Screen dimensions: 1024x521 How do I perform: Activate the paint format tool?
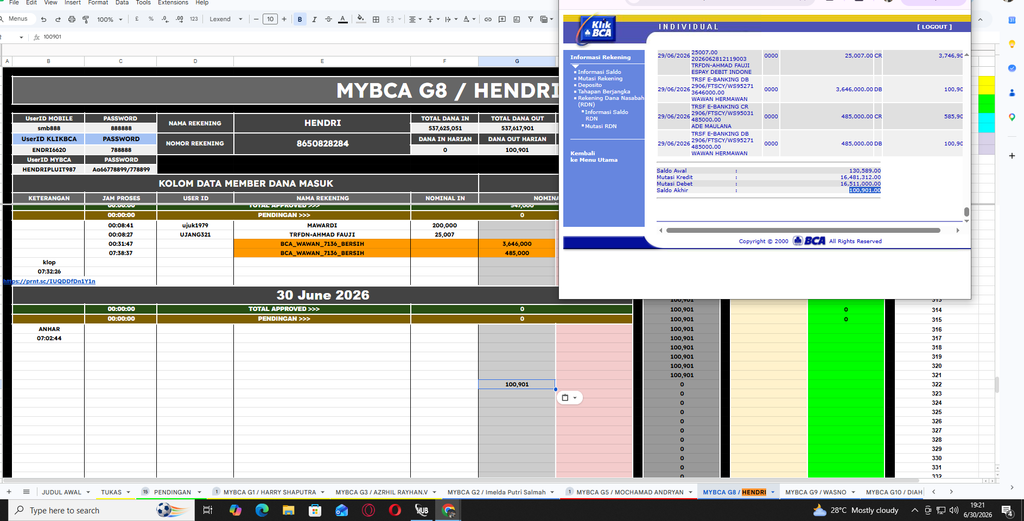[x=86, y=20]
